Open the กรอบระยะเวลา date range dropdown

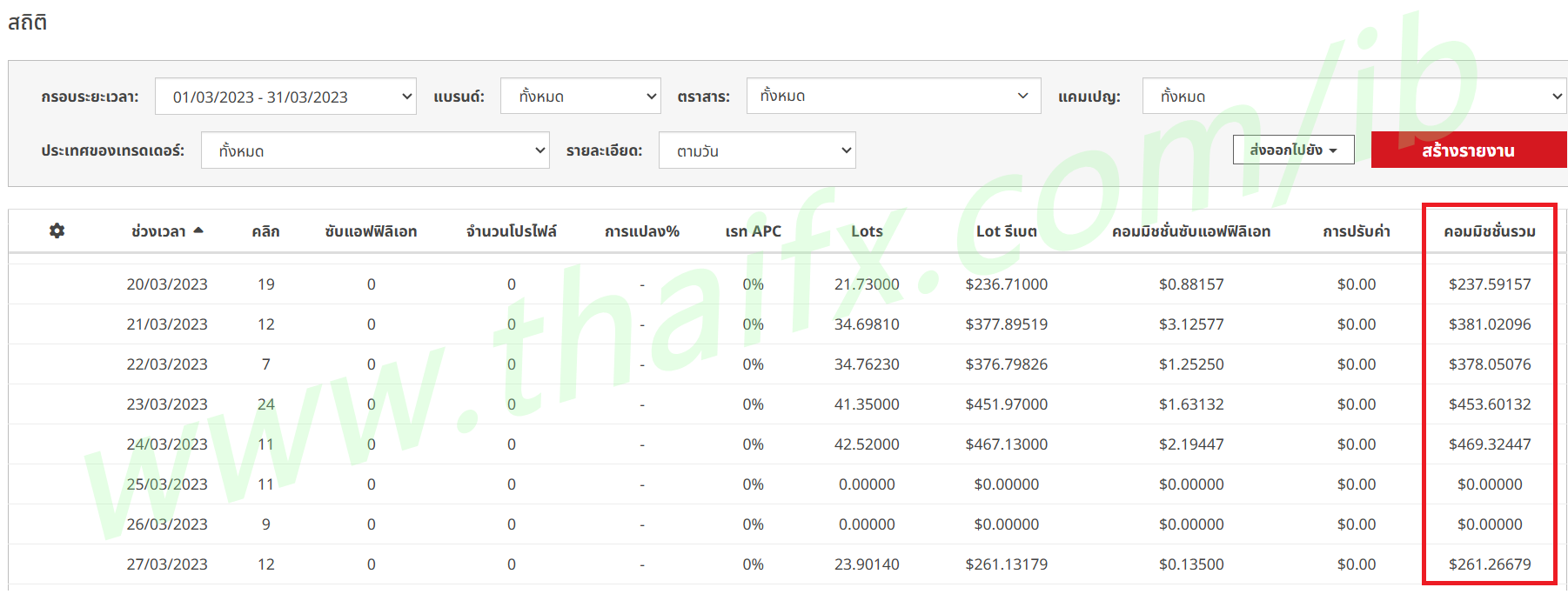(285, 97)
